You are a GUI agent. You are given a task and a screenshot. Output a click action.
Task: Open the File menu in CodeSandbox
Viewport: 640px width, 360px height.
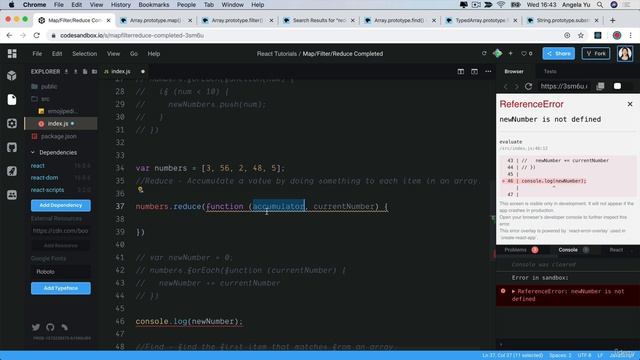click(x=37, y=53)
